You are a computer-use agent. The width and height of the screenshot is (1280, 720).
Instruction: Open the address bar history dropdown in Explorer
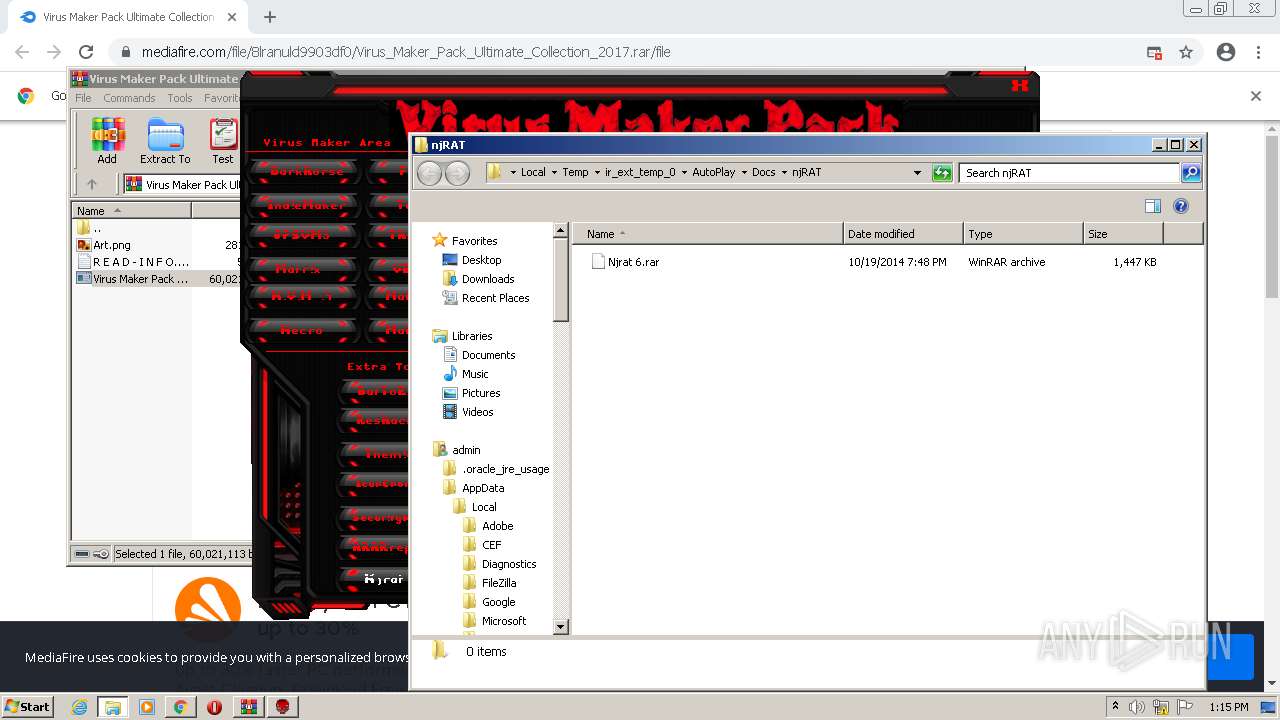(x=917, y=173)
